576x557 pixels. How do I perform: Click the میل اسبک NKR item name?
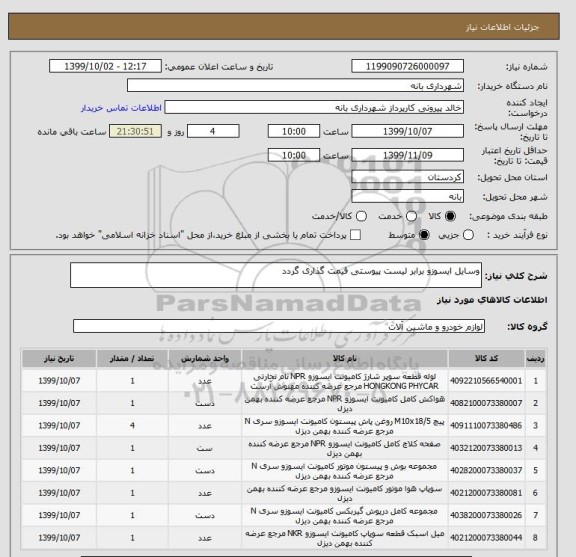coord(344,538)
